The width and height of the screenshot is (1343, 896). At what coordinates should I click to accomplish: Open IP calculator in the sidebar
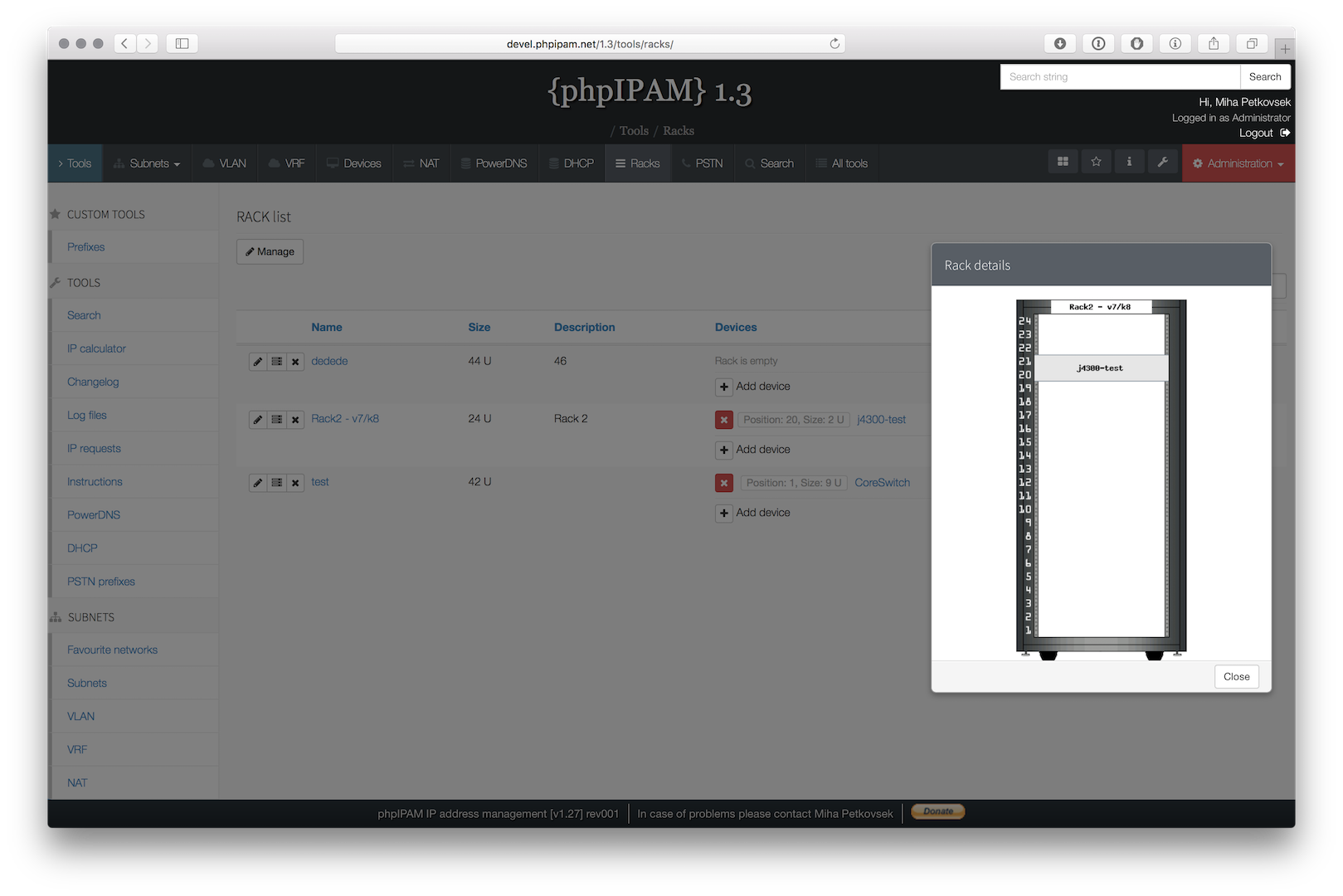(96, 348)
